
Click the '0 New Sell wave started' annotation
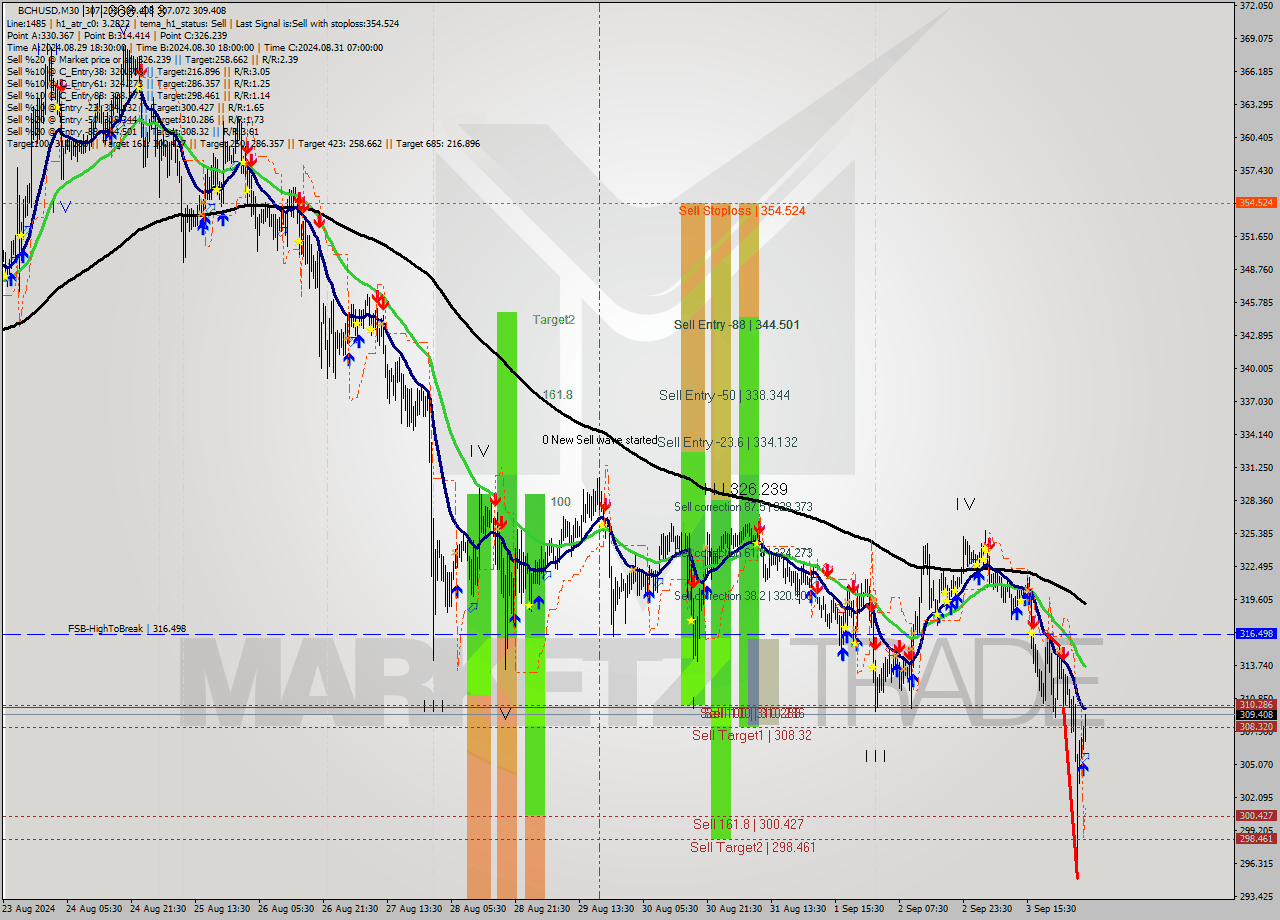(600, 439)
